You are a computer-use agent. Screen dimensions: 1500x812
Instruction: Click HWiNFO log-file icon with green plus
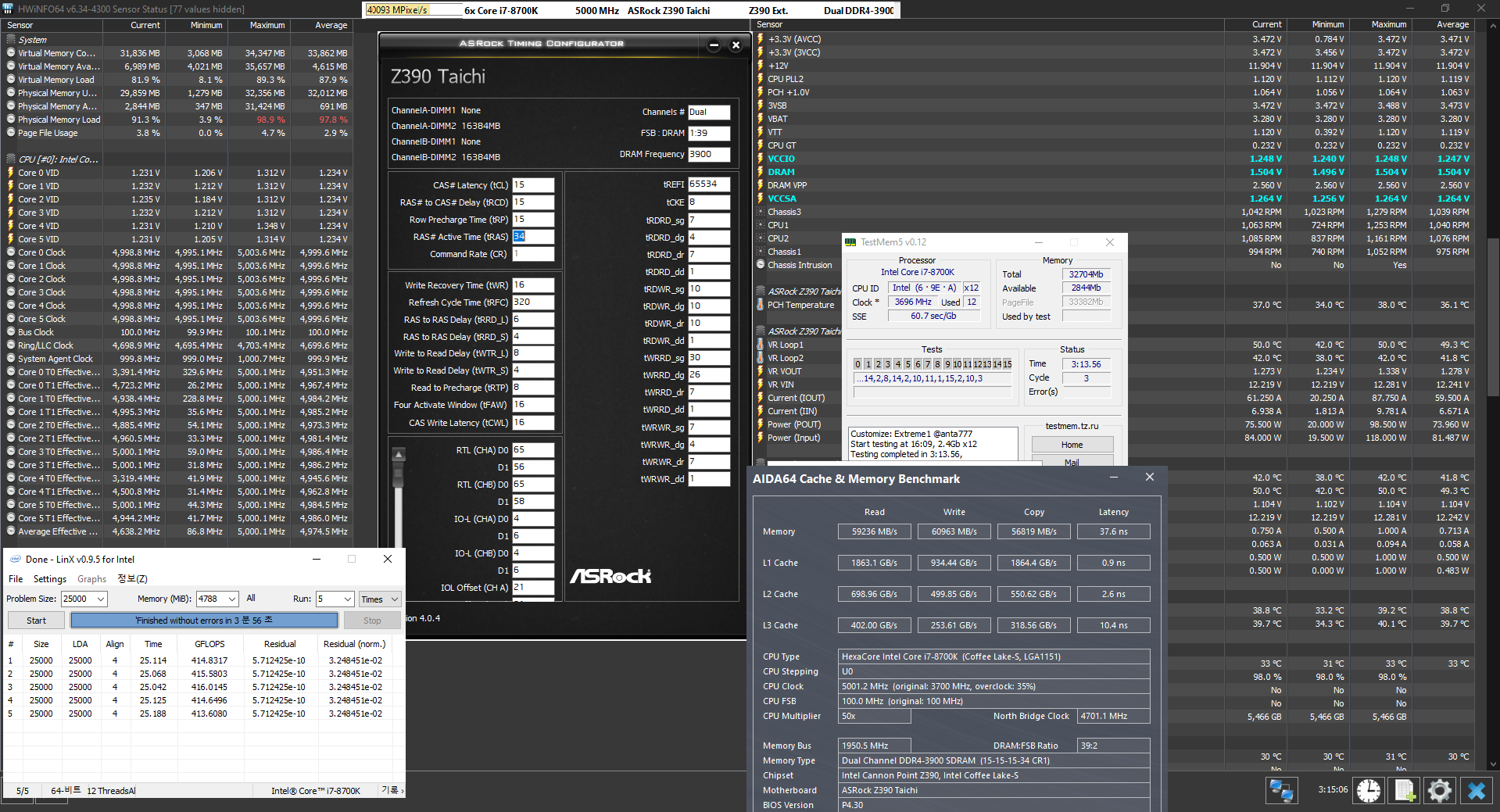[1404, 790]
